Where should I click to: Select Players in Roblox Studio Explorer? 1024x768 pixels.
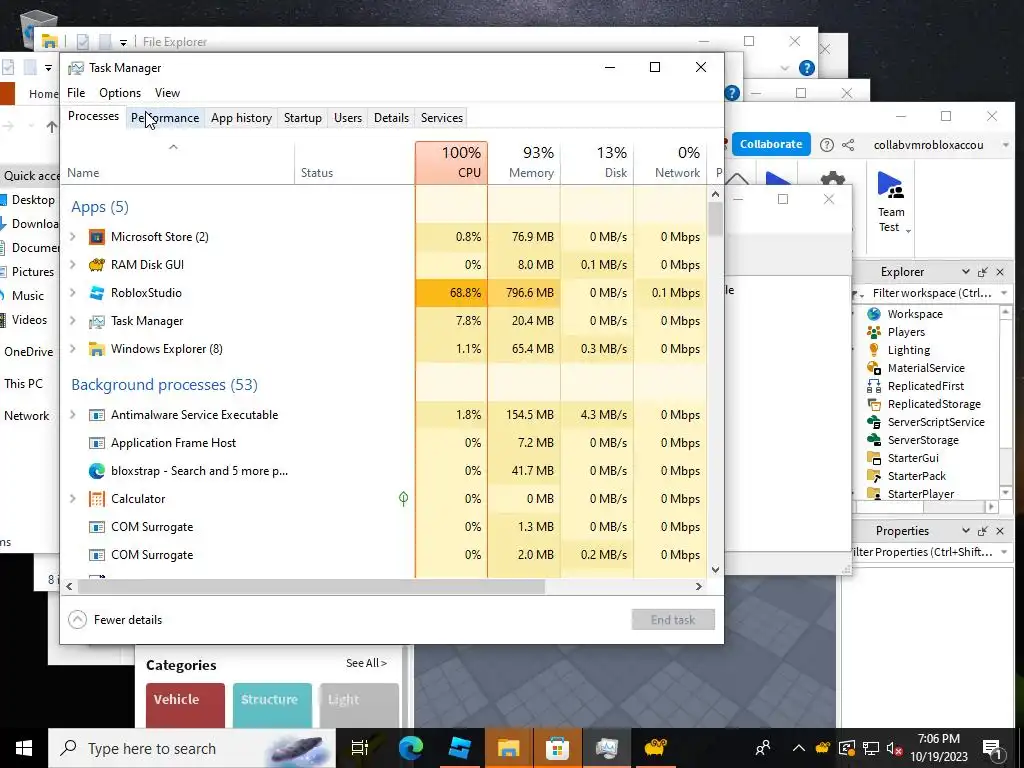pyautogui.click(x=906, y=332)
